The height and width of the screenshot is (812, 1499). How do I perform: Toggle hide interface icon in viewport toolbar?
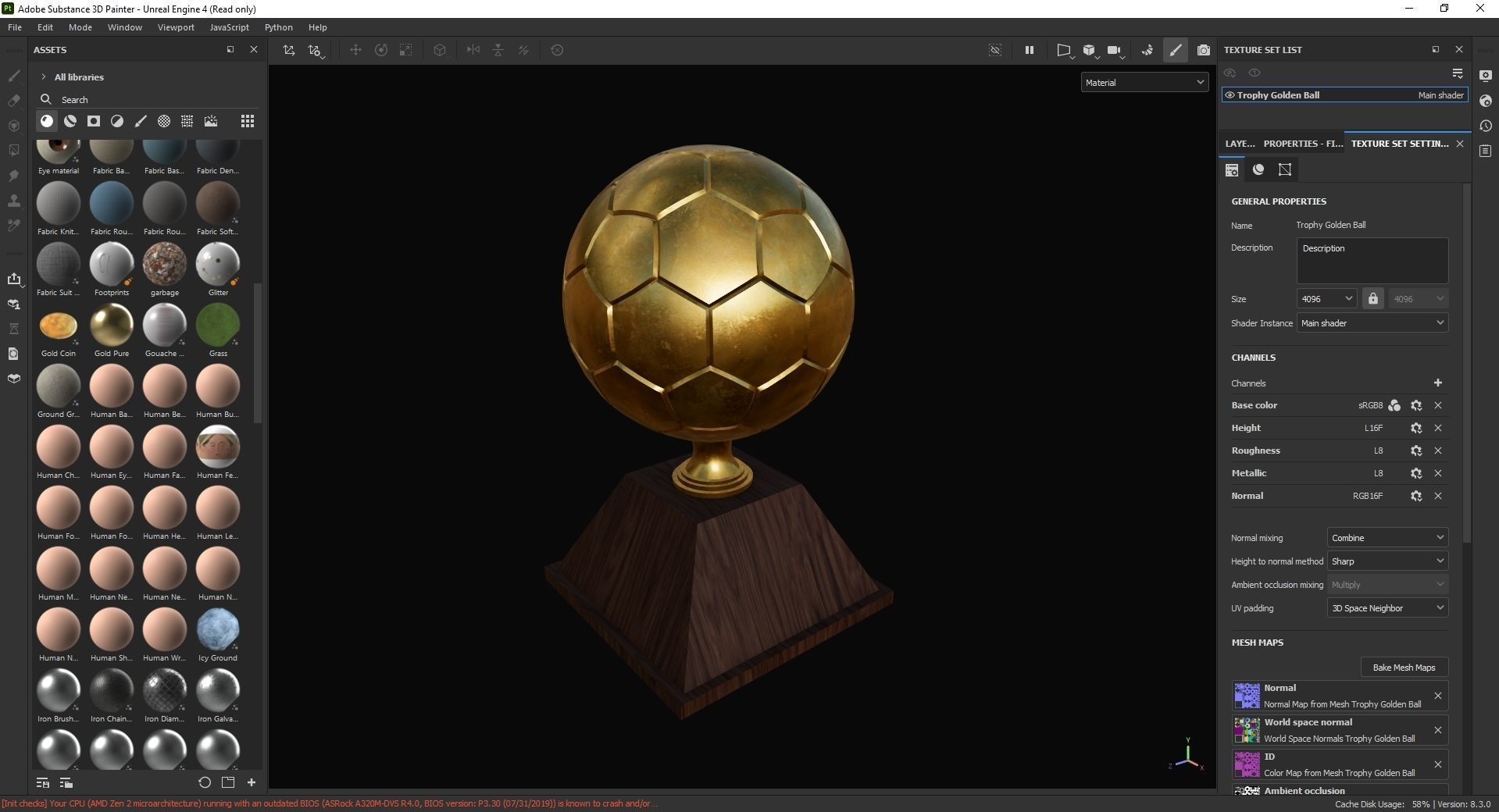tap(995, 50)
